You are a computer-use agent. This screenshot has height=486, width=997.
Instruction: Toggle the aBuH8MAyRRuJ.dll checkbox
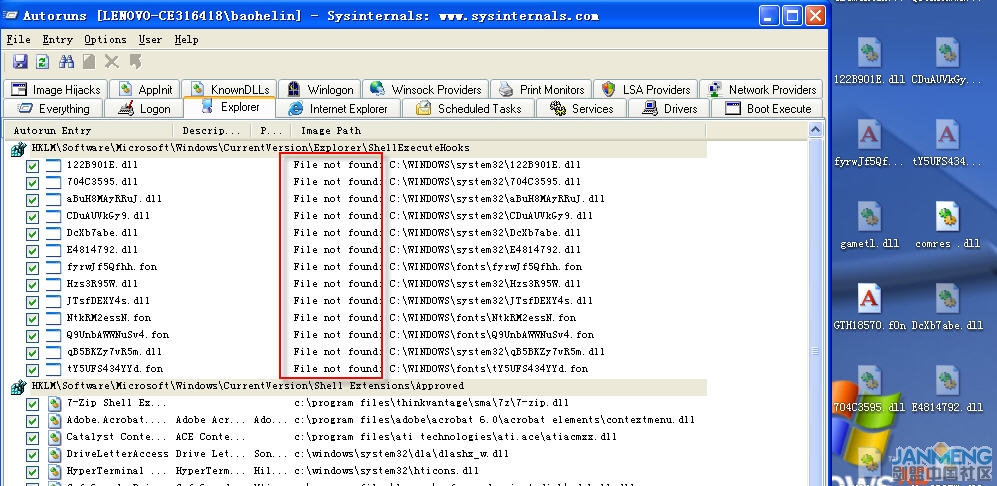(32, 200)
